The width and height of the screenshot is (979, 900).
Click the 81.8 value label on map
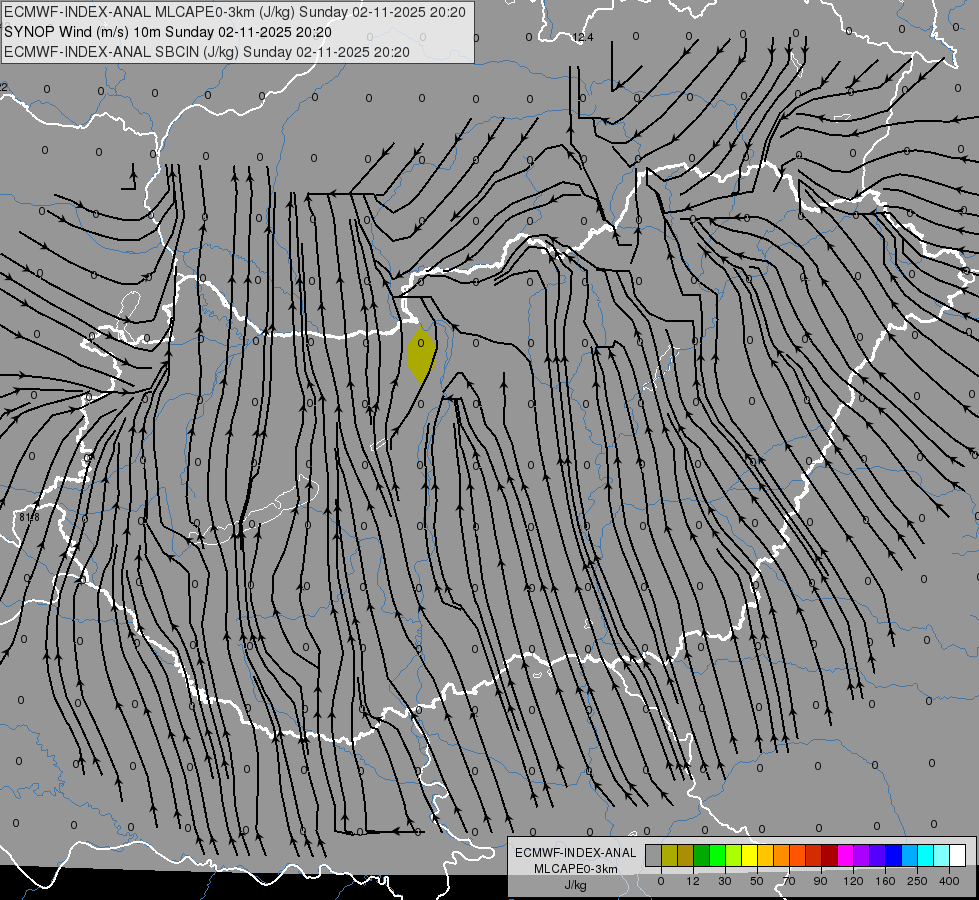pyautogui.click(x=29, y=517)
